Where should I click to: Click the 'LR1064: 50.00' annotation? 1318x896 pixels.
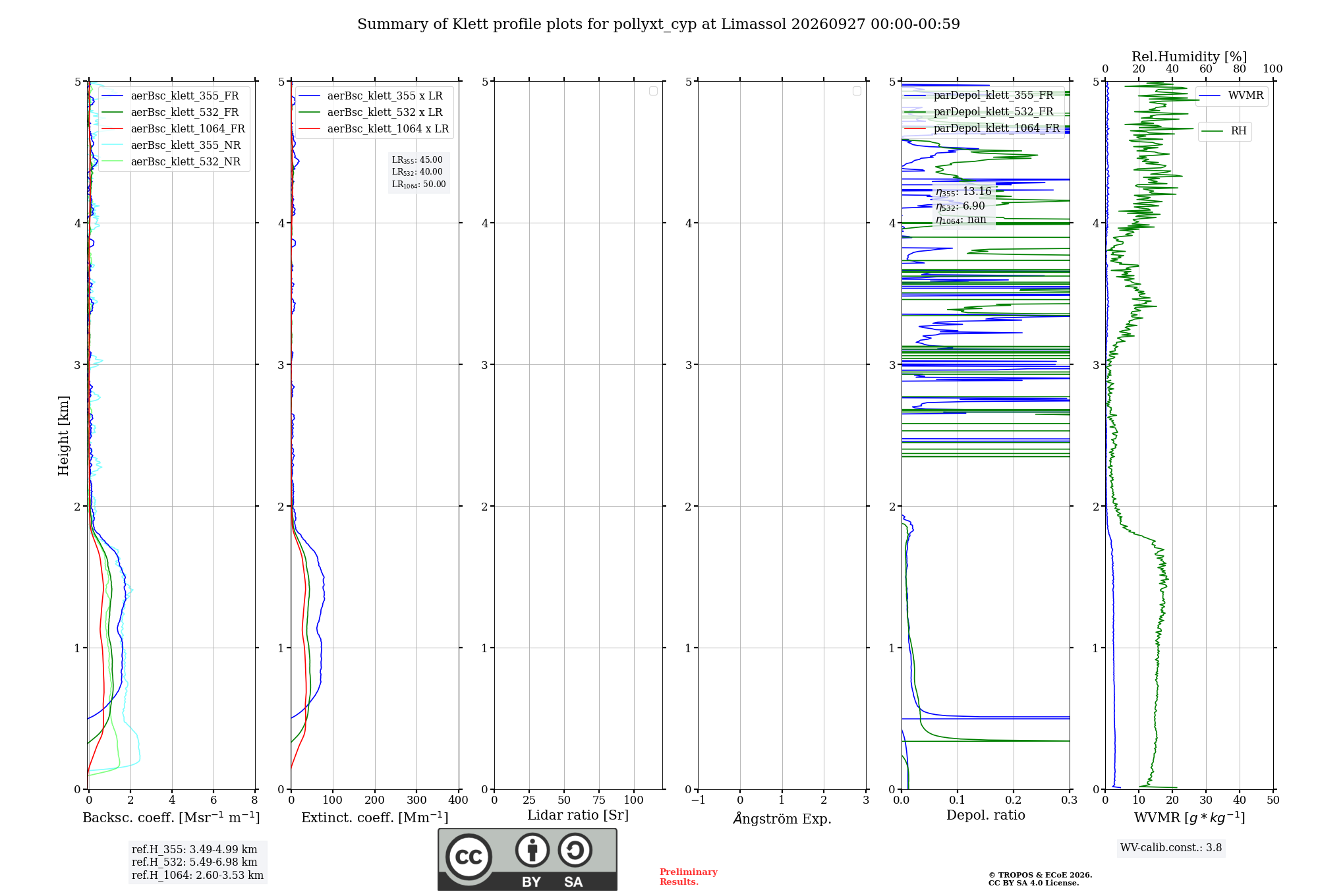[419, 184]
